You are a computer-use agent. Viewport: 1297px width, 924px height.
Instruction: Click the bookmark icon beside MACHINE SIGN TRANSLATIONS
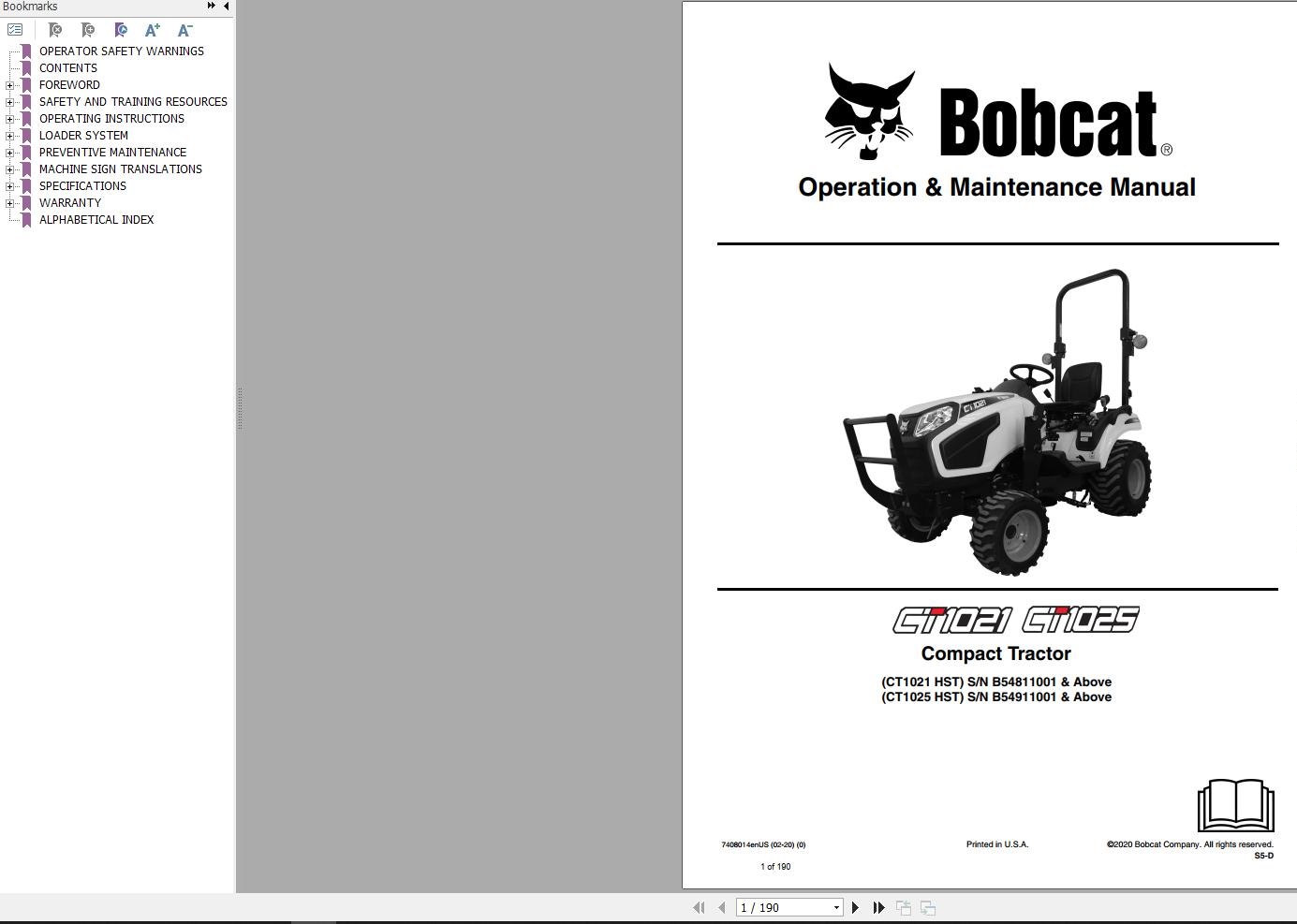tap(26, 169)
